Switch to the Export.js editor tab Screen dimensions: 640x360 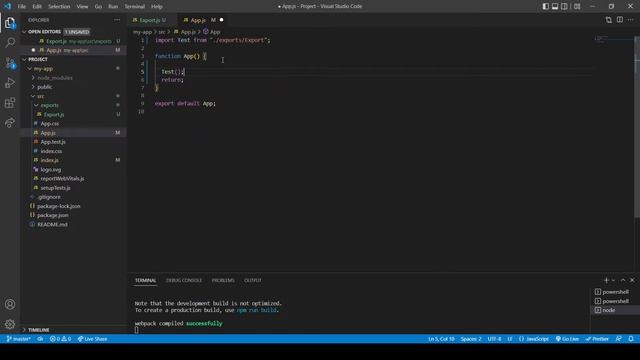tap(152, 20)
